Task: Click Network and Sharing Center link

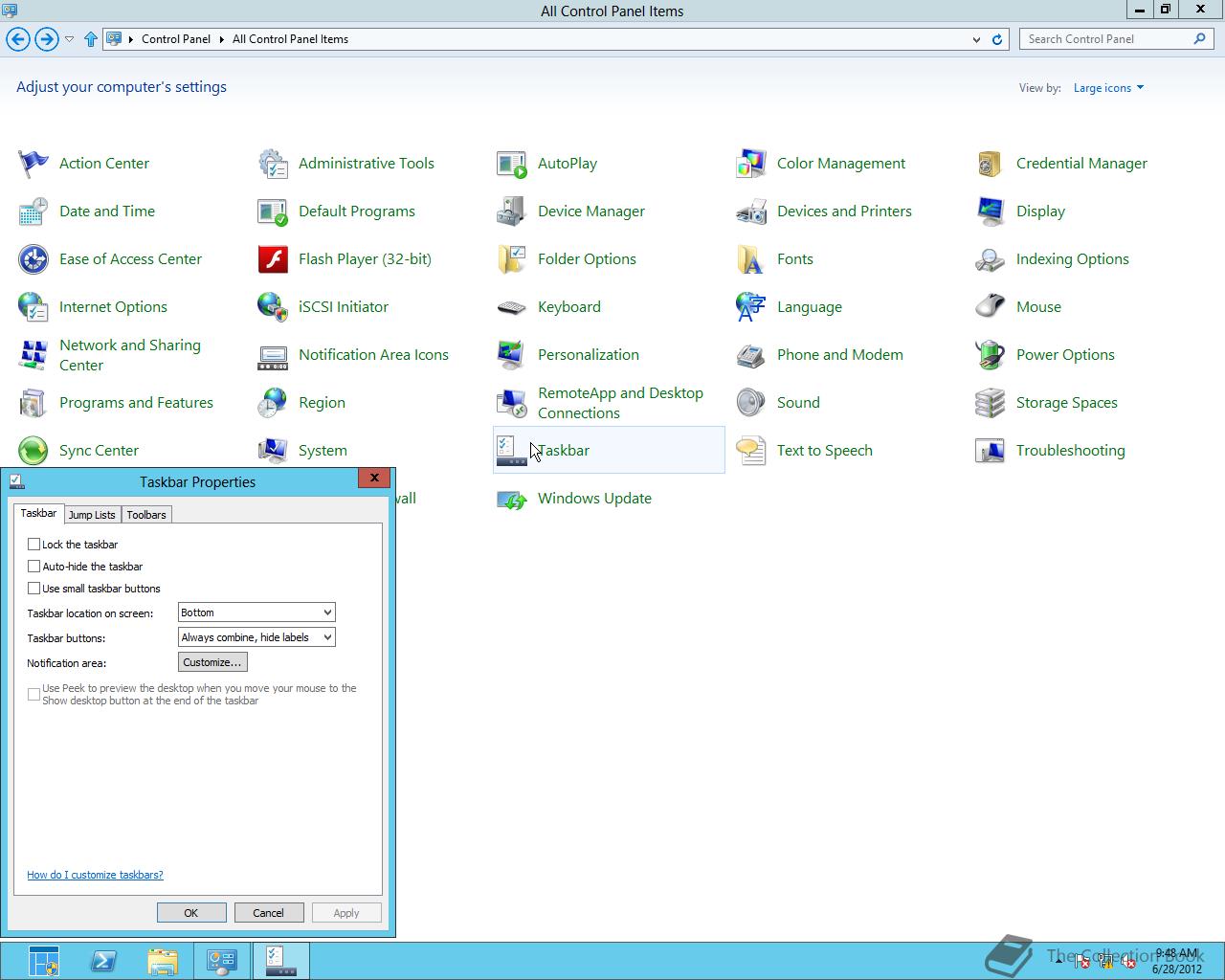Action: [130, 355]
